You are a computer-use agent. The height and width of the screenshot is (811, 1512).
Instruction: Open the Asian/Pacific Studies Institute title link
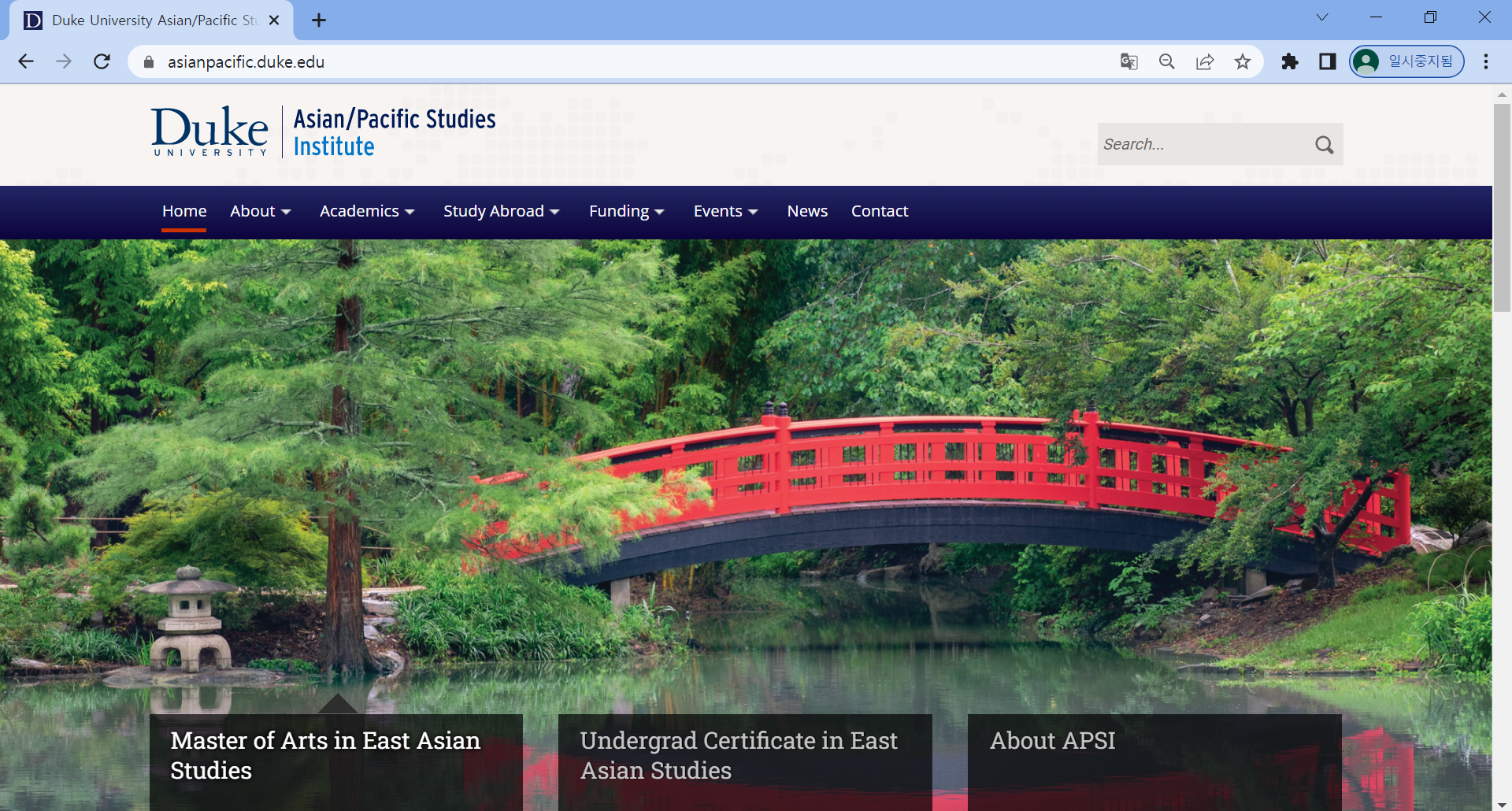click(395, 132)
